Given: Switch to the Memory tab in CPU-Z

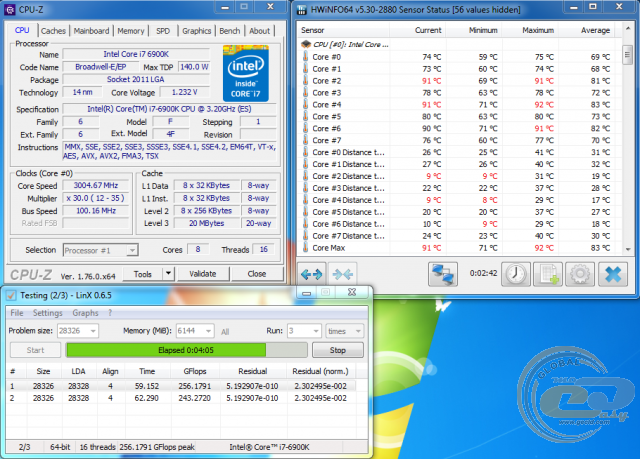Looking at the screenshot, I should click(131, 31).
